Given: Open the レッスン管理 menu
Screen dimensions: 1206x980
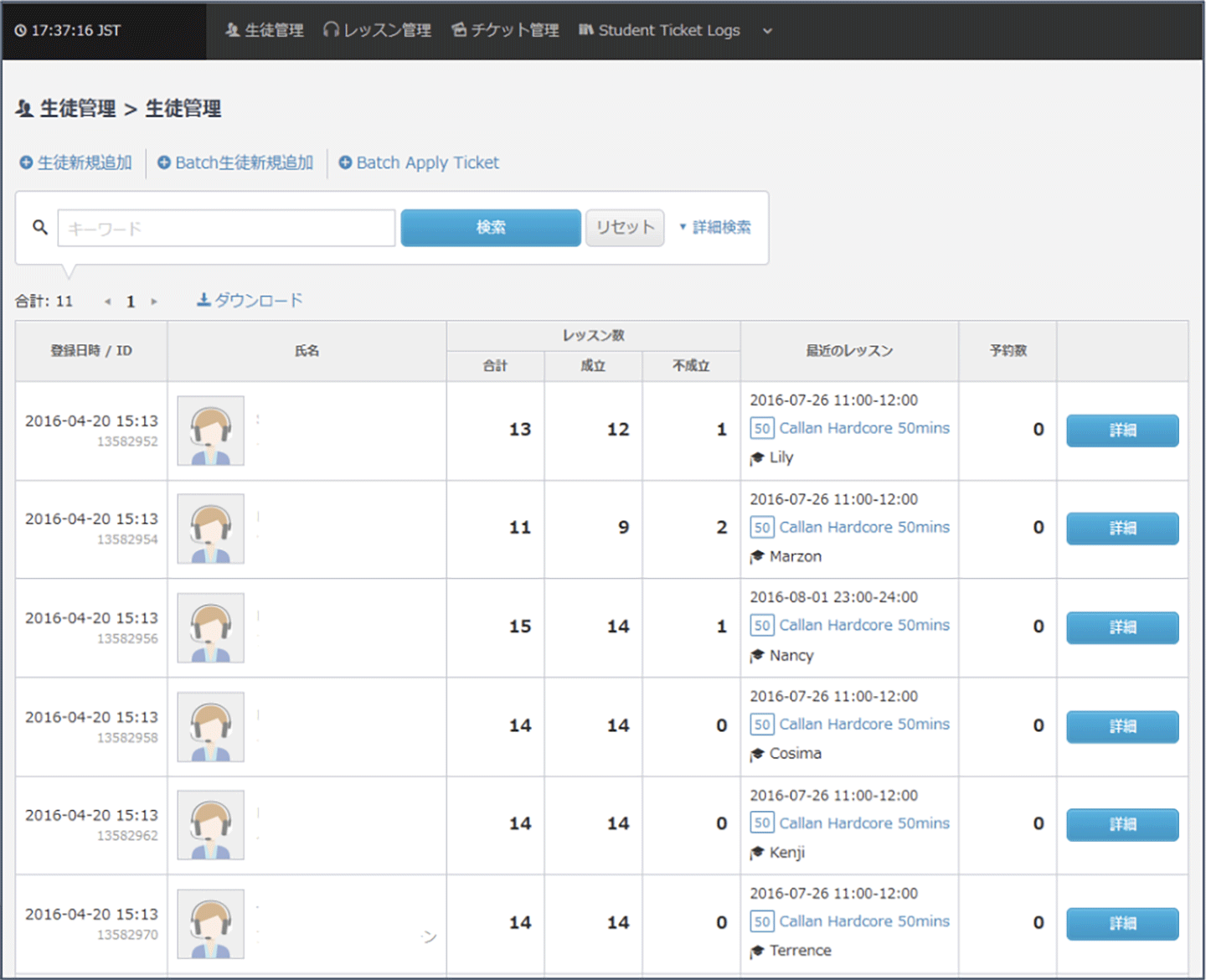Looking at the screenshot, I should tap(378, 30).
